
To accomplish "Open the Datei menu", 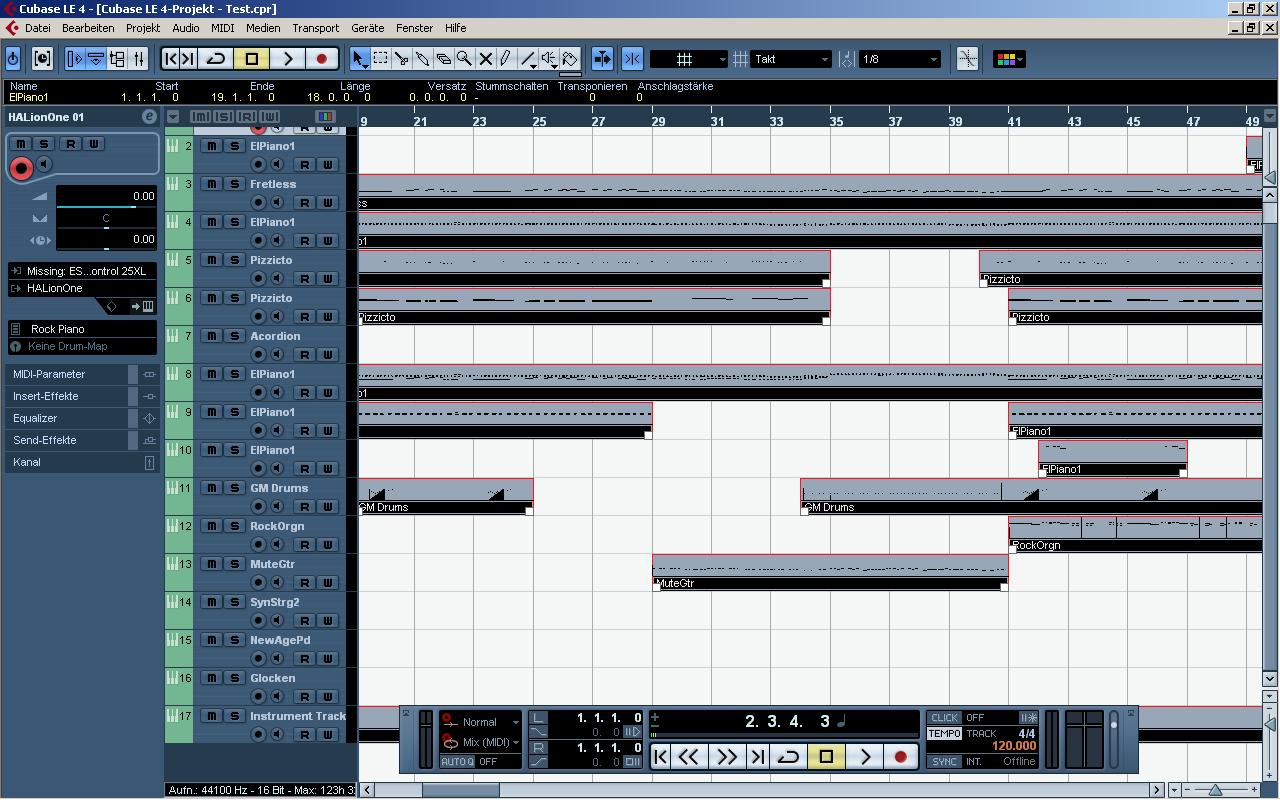I will click(38, 28).
